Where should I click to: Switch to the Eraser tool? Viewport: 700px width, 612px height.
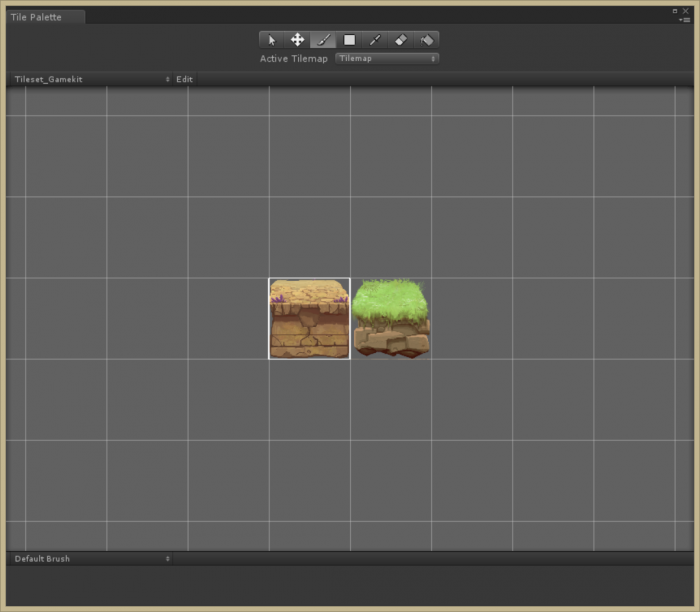click(401, 40)
